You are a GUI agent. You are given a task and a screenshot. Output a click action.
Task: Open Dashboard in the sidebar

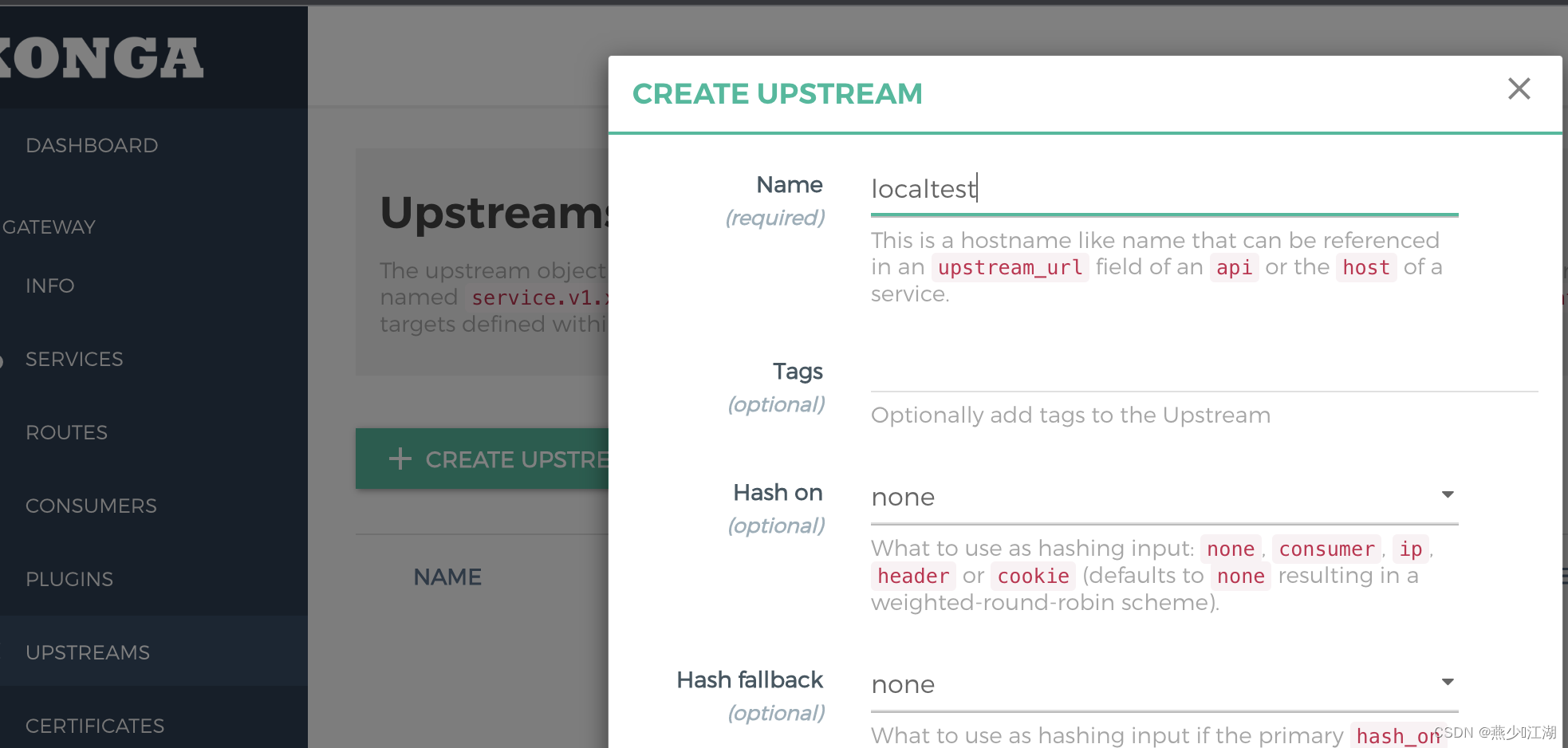click(92, 146)
